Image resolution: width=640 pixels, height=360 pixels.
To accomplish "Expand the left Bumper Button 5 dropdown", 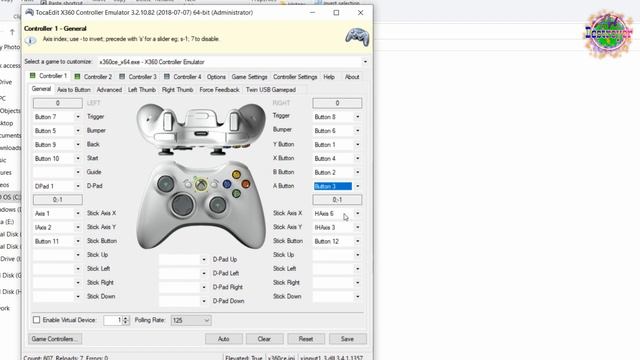I will pyautogui.click(x=78, y=131).
